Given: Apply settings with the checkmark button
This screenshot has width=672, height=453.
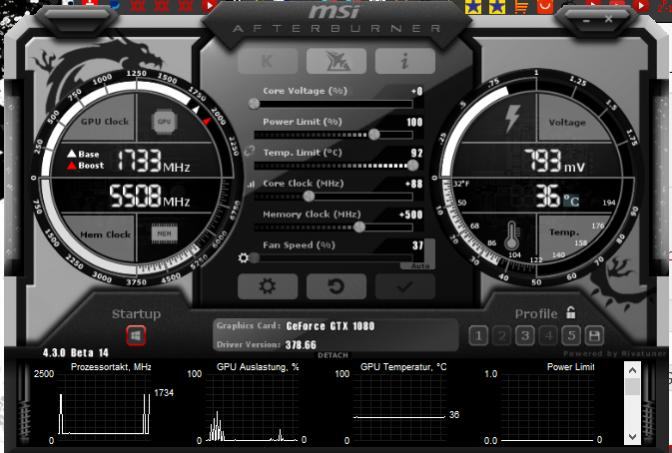Looking at the screenshot, I should coord(405,286).
